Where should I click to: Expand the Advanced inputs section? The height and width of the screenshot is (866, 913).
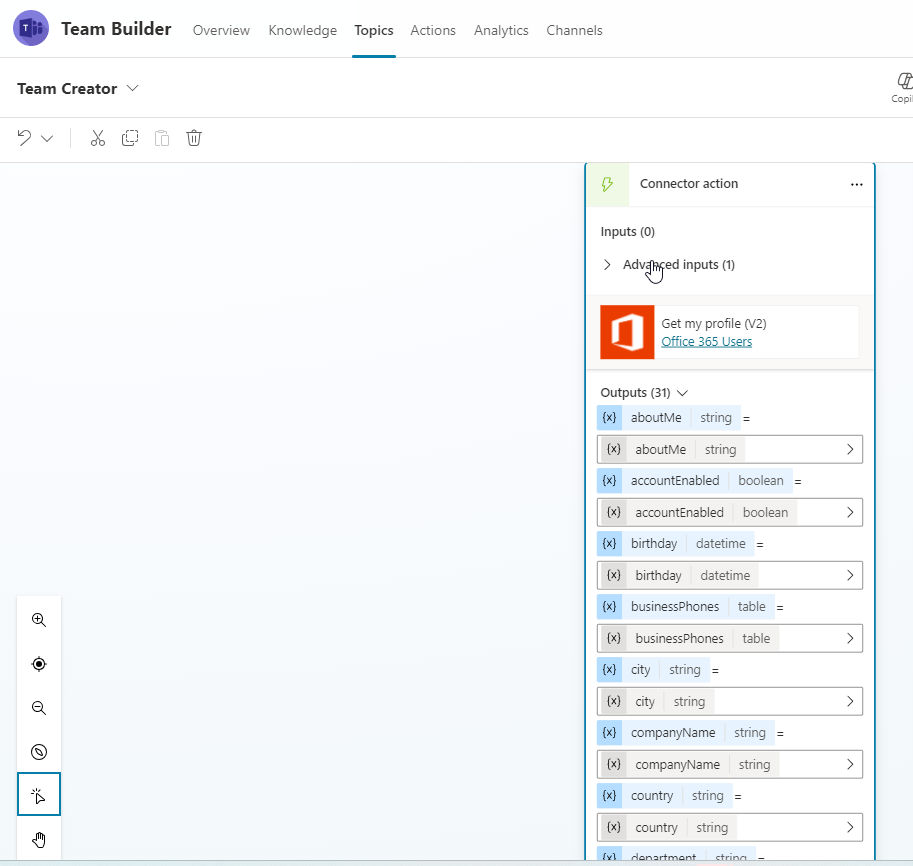[607, 264]
